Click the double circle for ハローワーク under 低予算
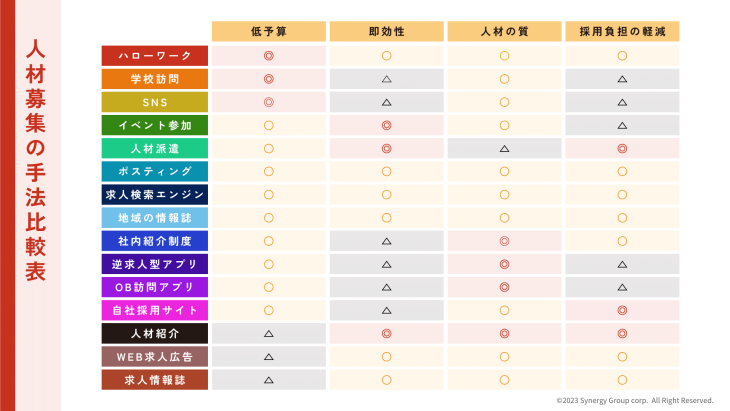This screenshot has height=411, width=730. tap(269, 56)
